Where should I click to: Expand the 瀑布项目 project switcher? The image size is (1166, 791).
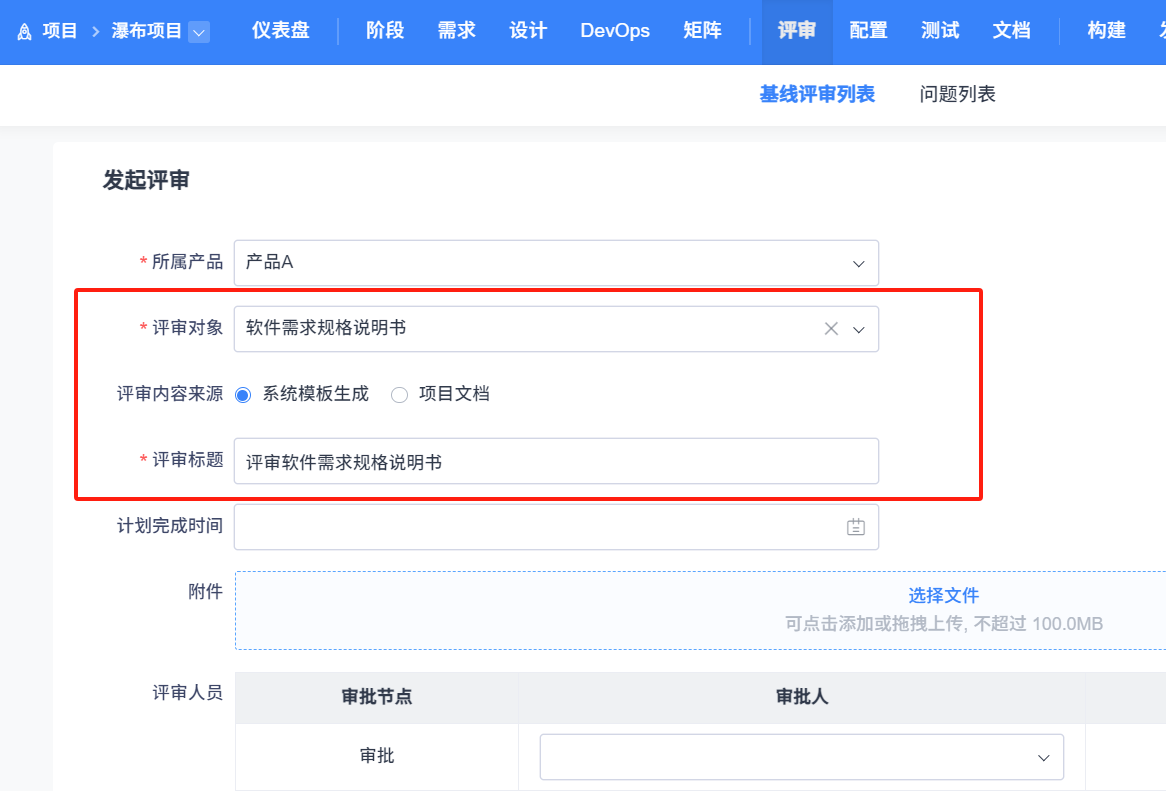[x=199, y=32]
